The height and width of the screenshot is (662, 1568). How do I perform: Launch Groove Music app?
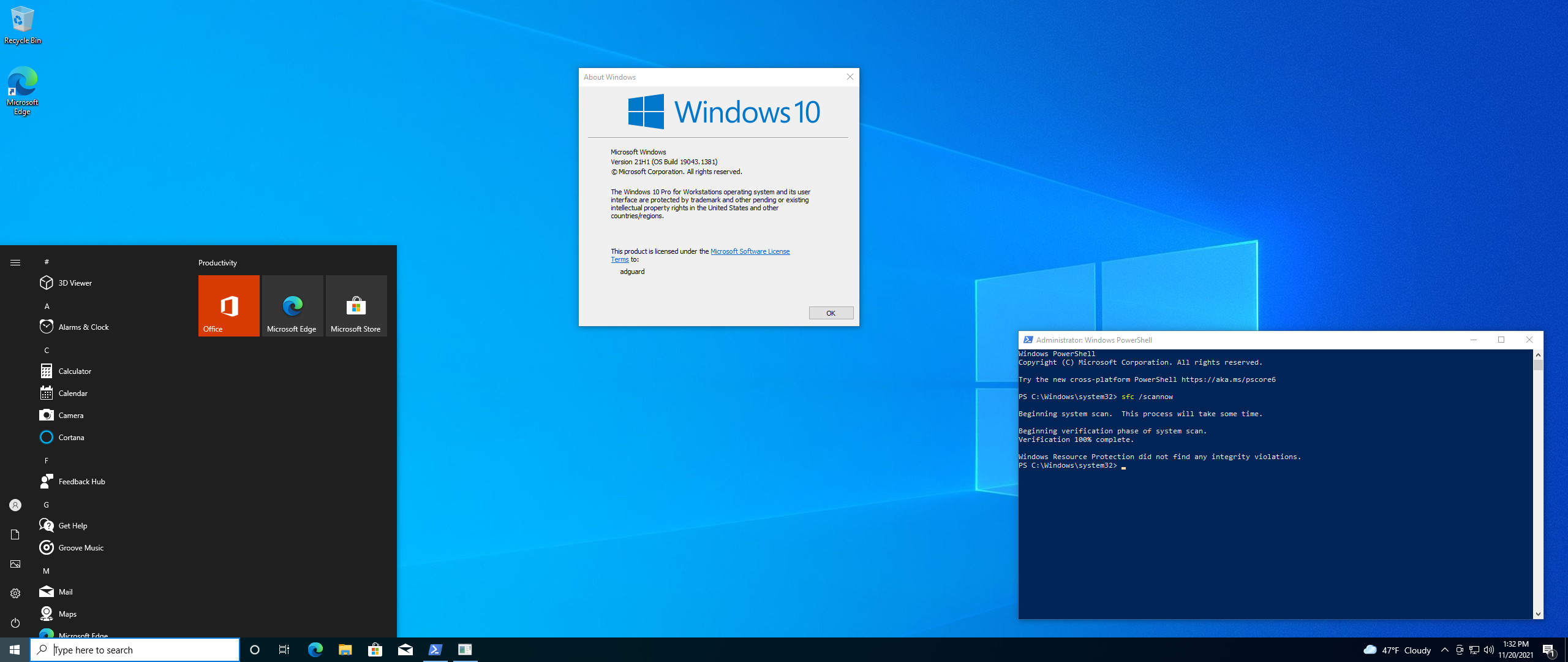coord(110,547)
